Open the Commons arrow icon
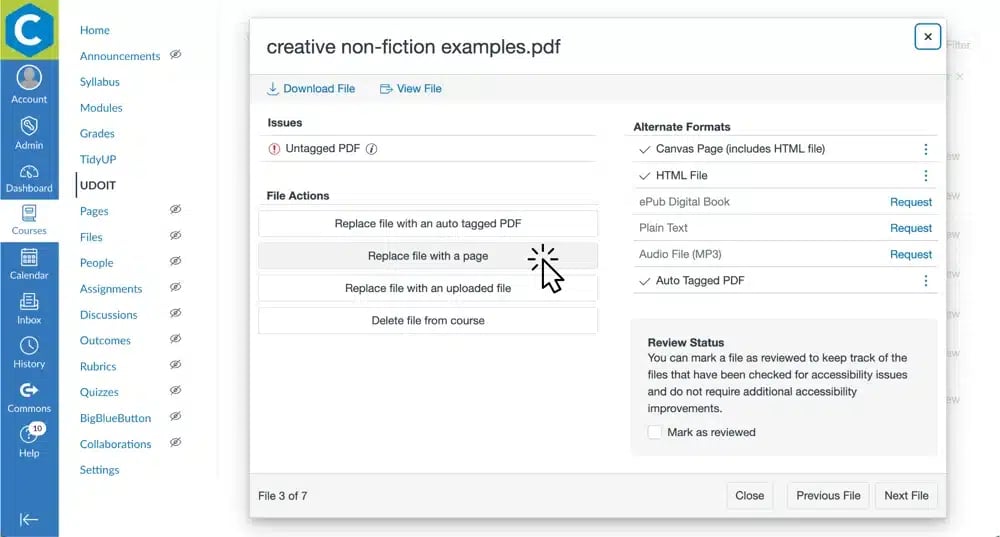 [29, 390]
